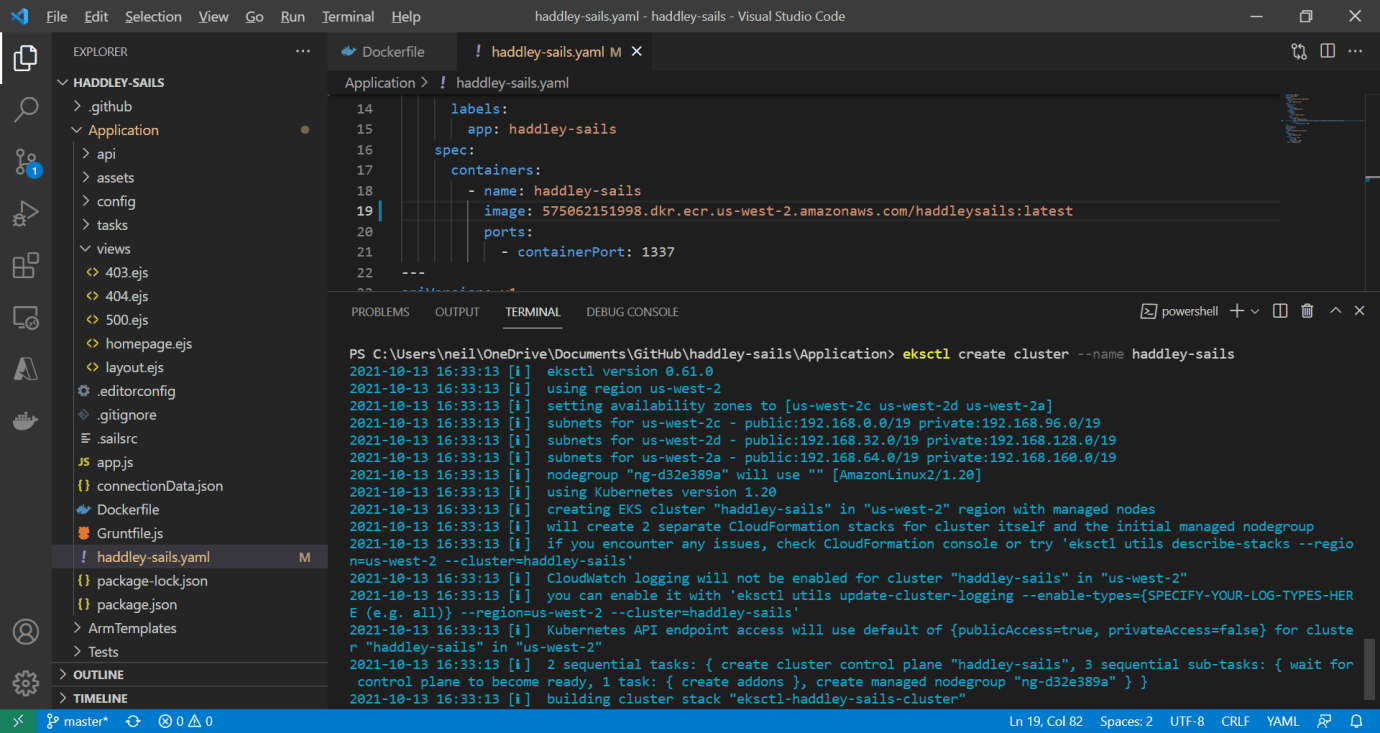Open the Search view in activity bar
Screen dimensions: 1380x733
point(26,110)
